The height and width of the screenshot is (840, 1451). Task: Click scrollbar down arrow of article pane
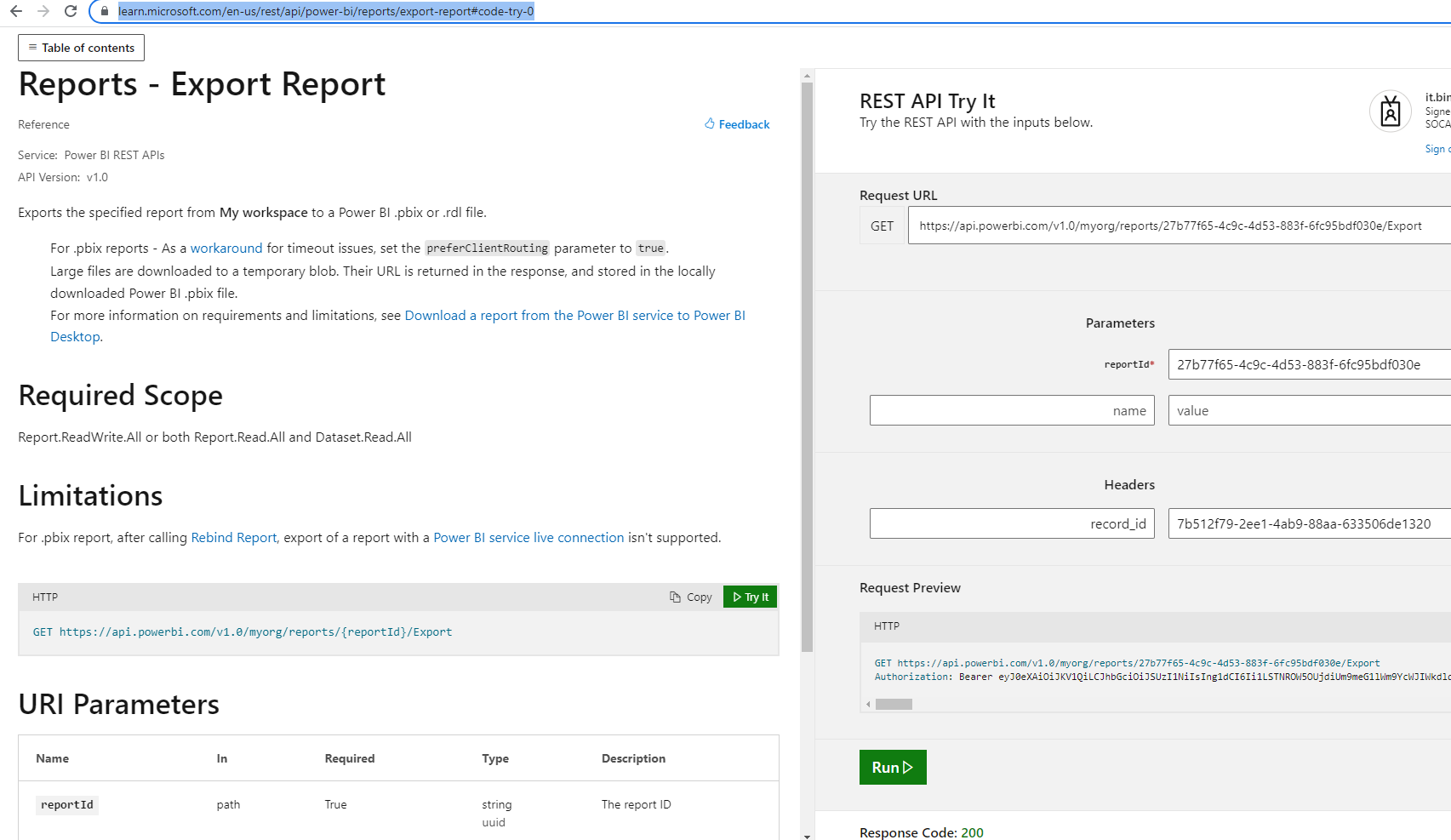click(x=807, y=835)
